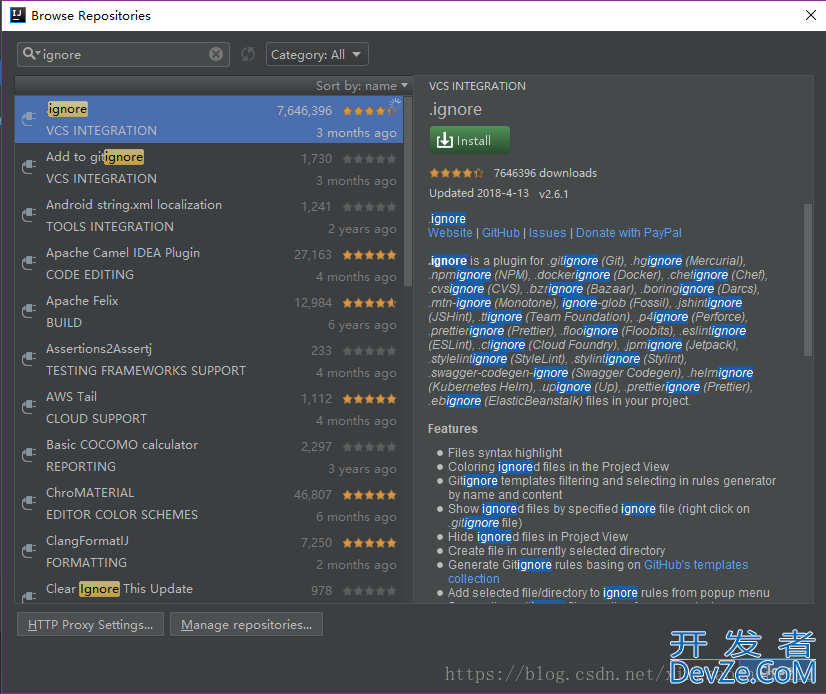Click the star rating of Apache Felix
The height and width of the screenshot is (694, 826).
click(x=369, y=303)
